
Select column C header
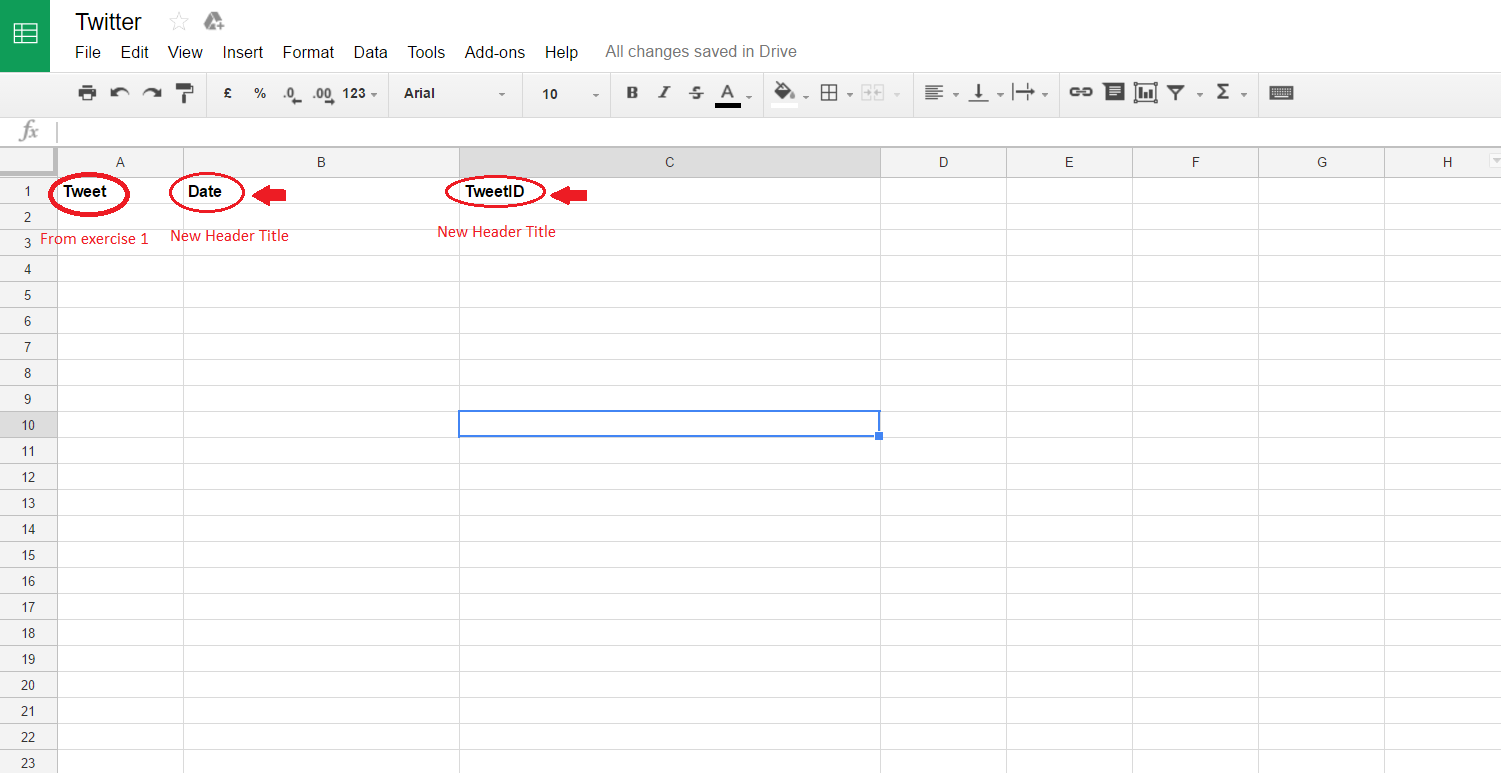click(669, 162)
